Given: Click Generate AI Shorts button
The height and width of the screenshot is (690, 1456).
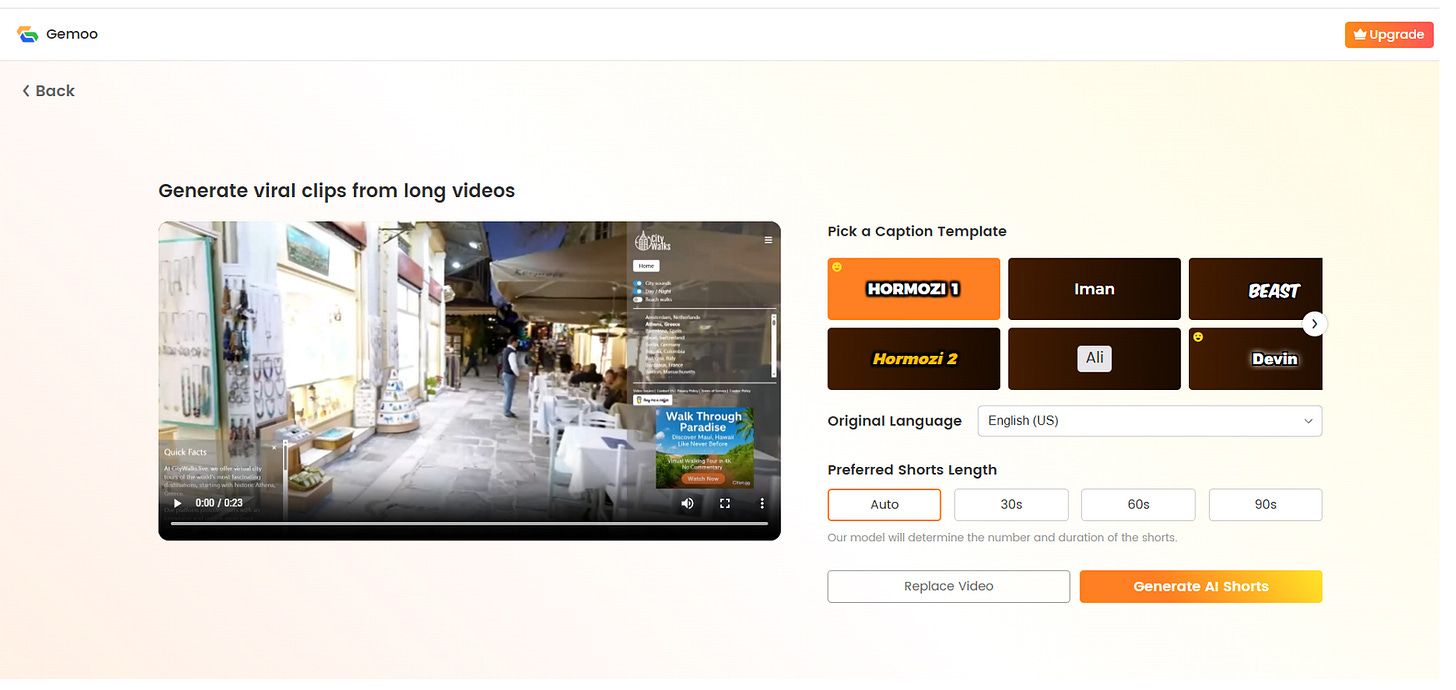Looking at the screenshot, I should pyautogui.click(x=1201, y=587).
